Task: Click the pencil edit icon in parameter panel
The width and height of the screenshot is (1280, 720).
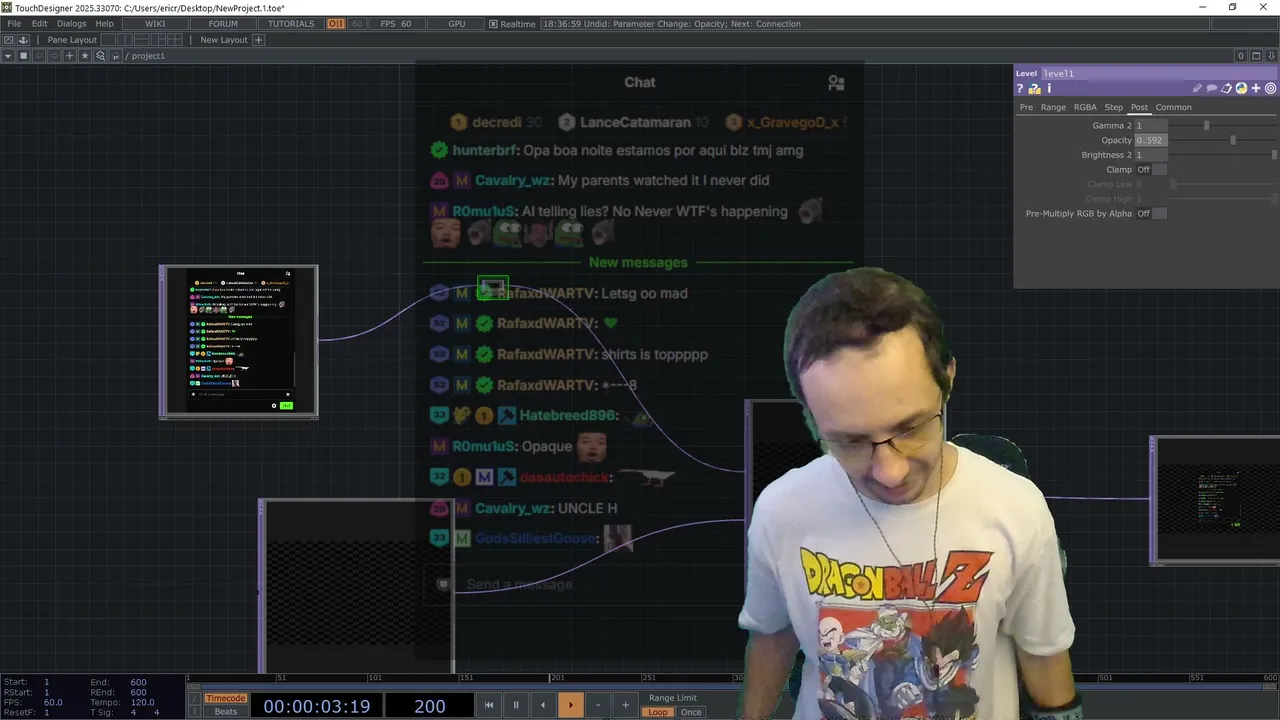Action: [x=1197, y=89]
